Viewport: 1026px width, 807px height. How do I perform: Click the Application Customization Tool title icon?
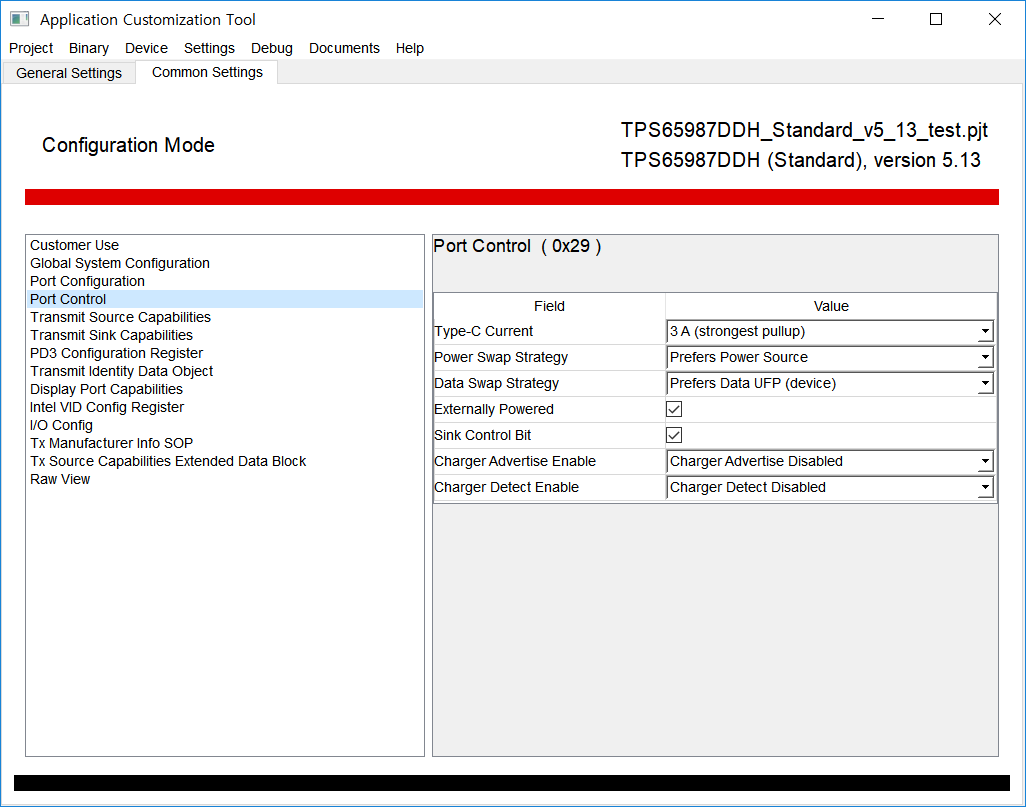pos(20,19)
